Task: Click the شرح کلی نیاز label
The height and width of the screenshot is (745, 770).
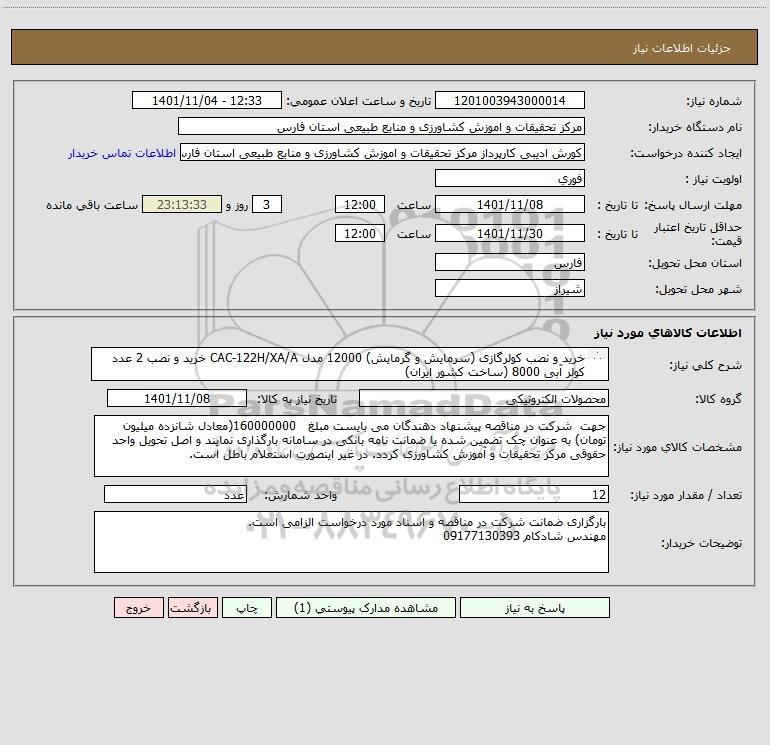Action: (706, 365)
